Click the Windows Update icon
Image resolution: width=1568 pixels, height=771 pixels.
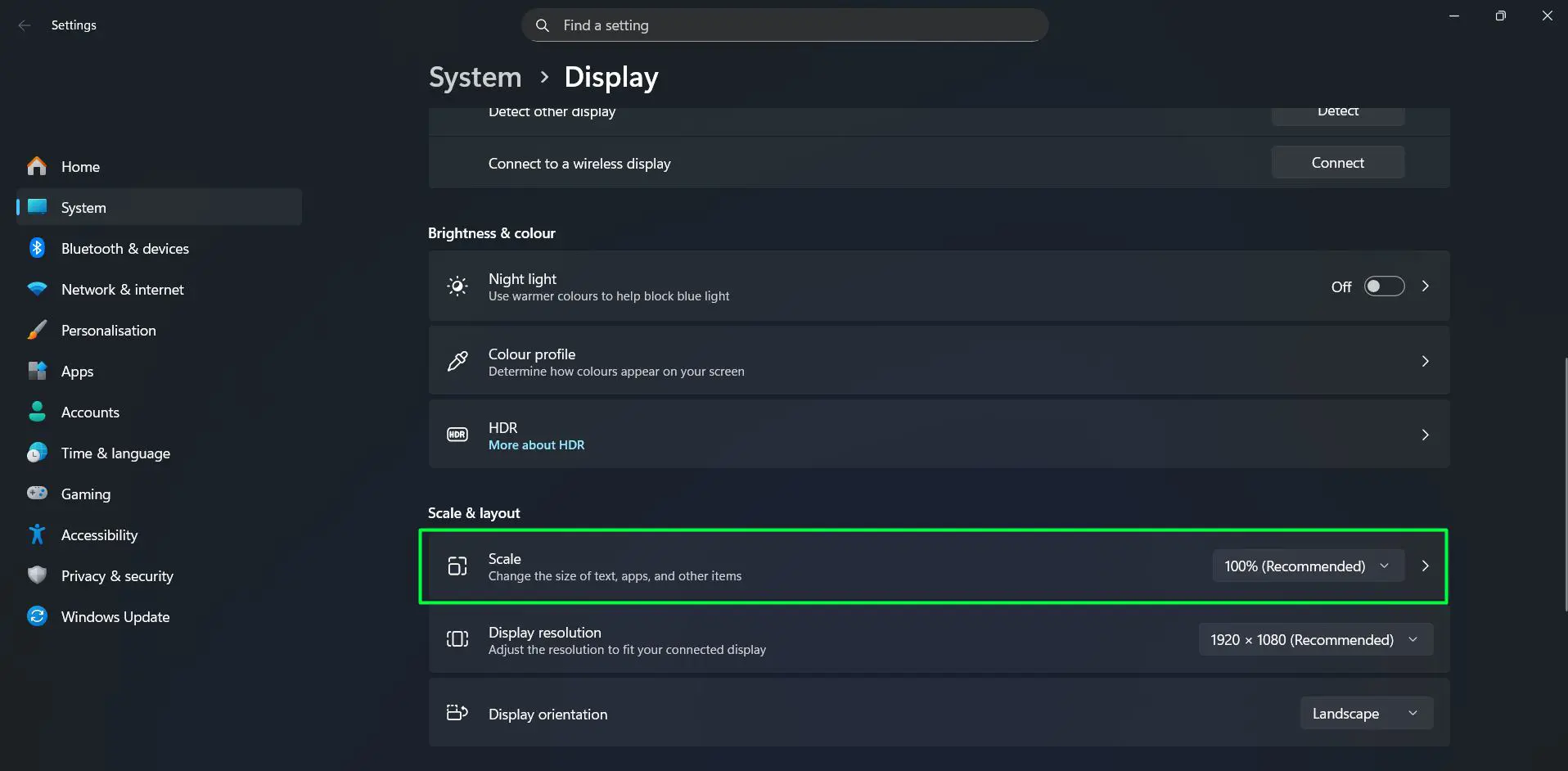pyautogui.click(x=37, y=616)
